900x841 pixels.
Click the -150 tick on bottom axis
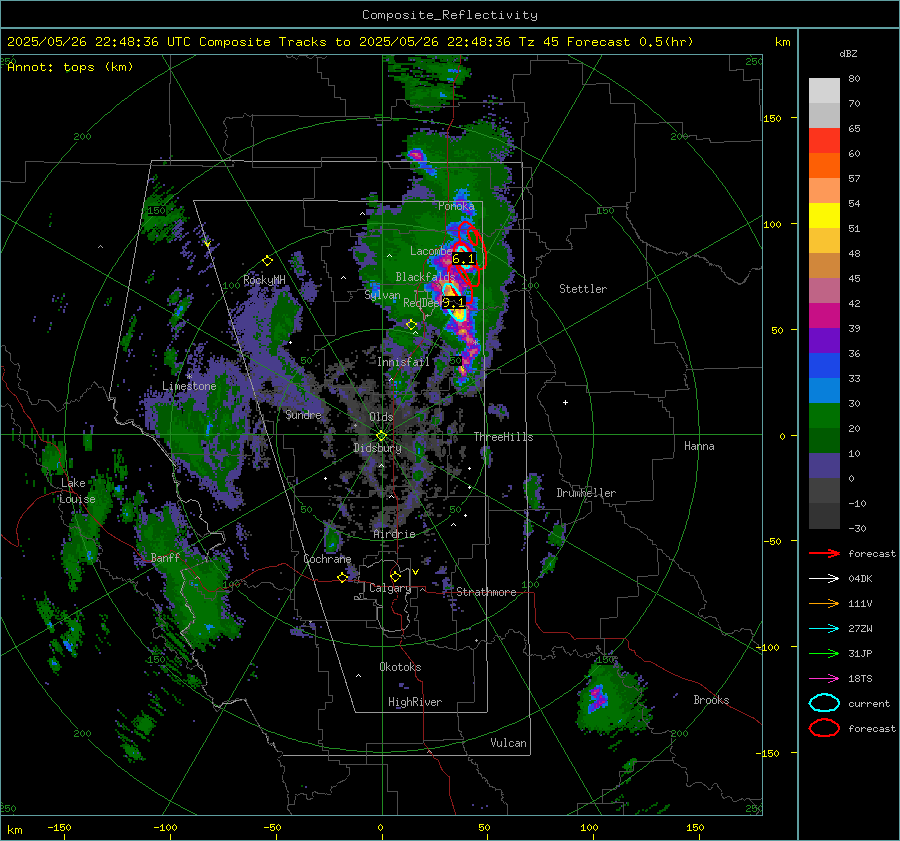tap(59, 827)
